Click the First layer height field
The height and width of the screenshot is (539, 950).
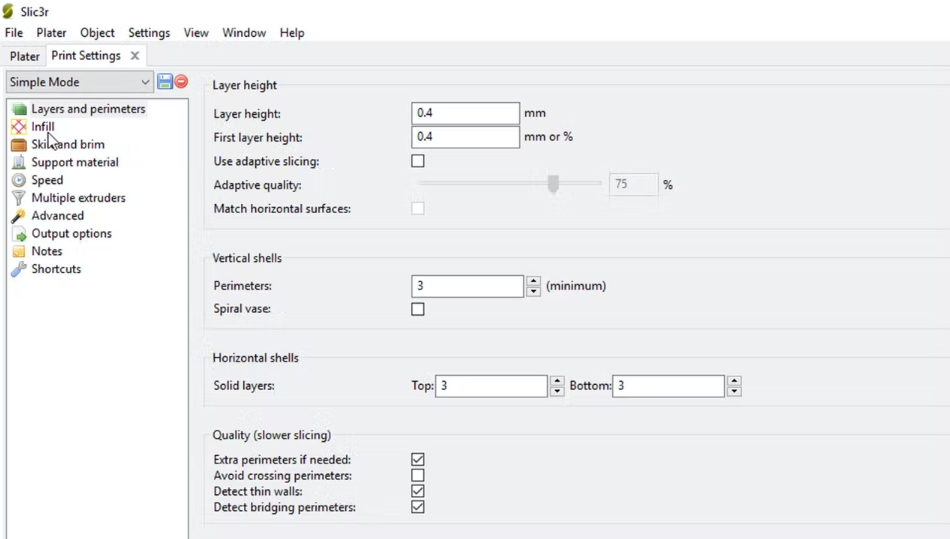(x=465, y=137)
